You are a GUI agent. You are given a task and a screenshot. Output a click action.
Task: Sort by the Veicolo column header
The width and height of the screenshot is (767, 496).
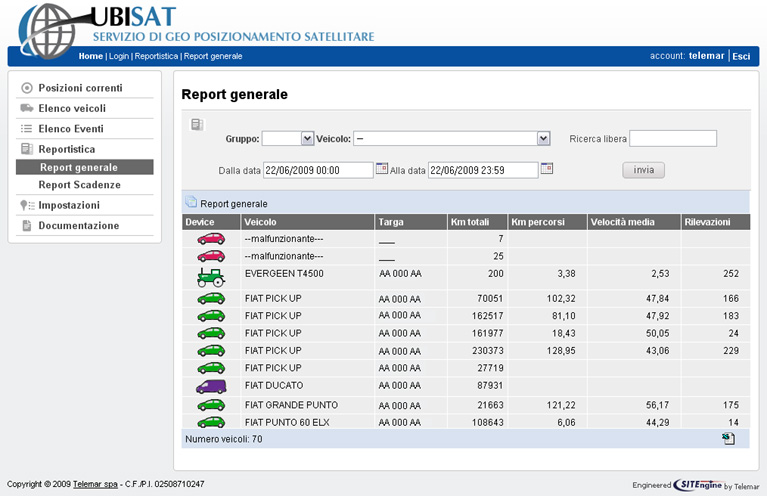point(308,222)
